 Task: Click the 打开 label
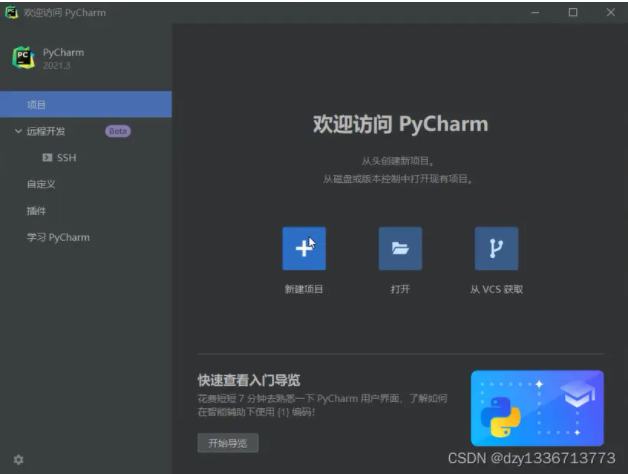click(400, 289)
